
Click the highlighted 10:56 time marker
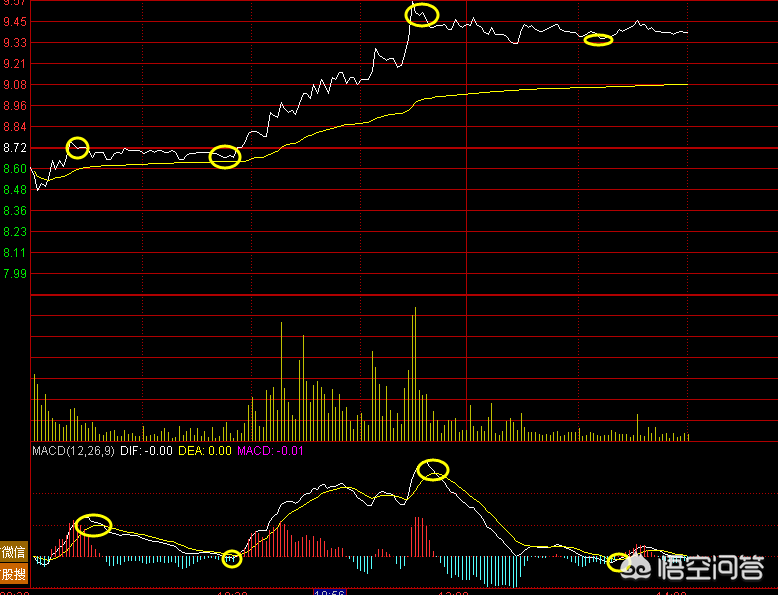click(330, 592)
